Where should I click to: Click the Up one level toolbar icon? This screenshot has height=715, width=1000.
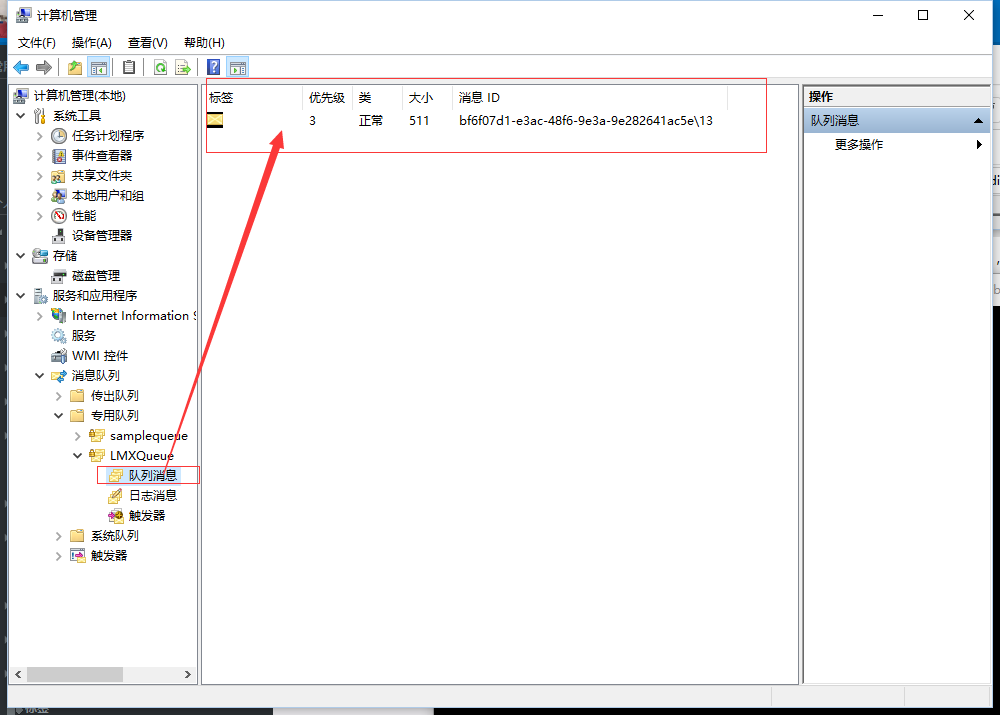[x=75, y=67]
